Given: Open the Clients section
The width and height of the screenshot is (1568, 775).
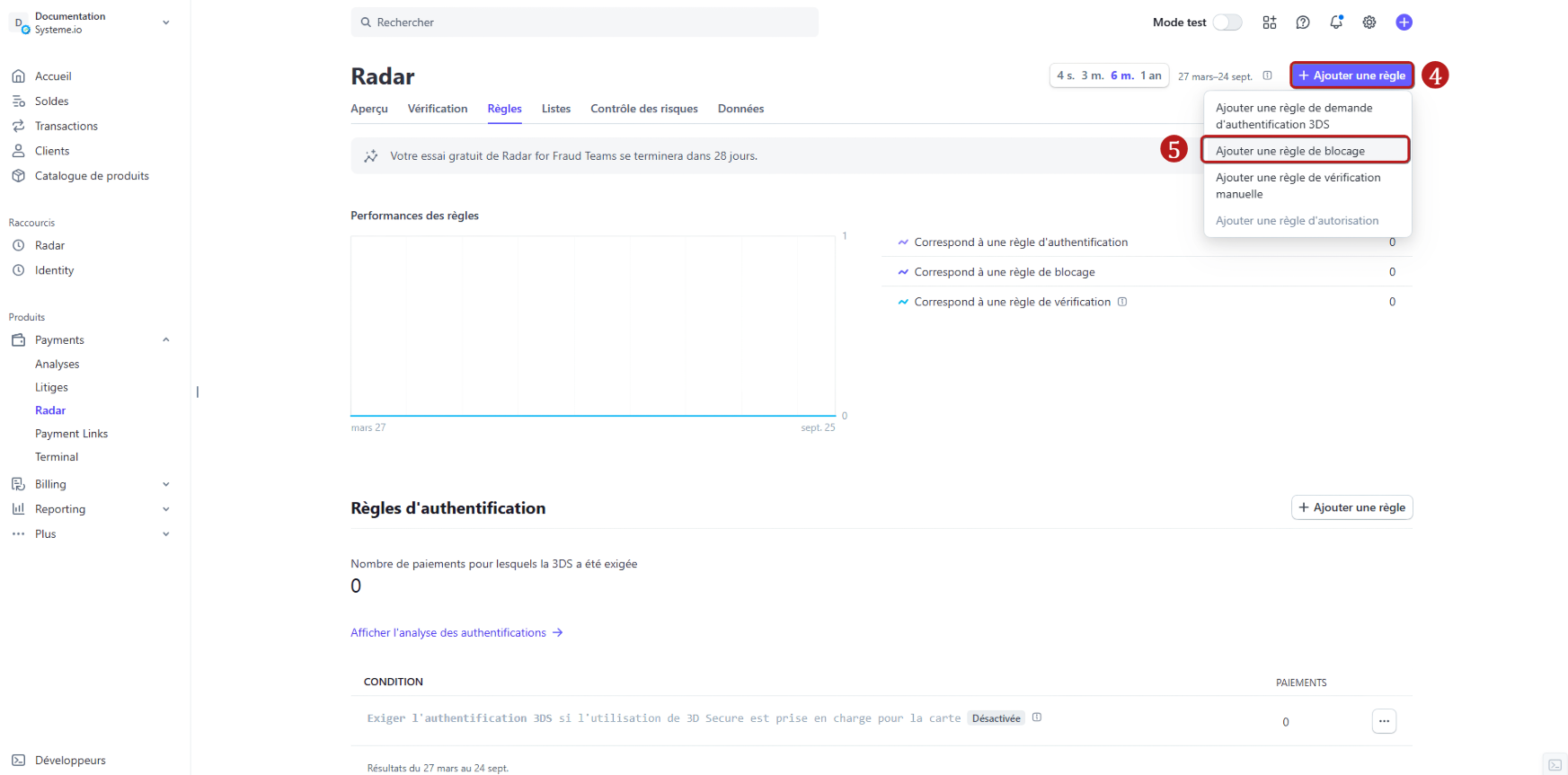Looking at the screenshot, I should click(x=51, y=151).
